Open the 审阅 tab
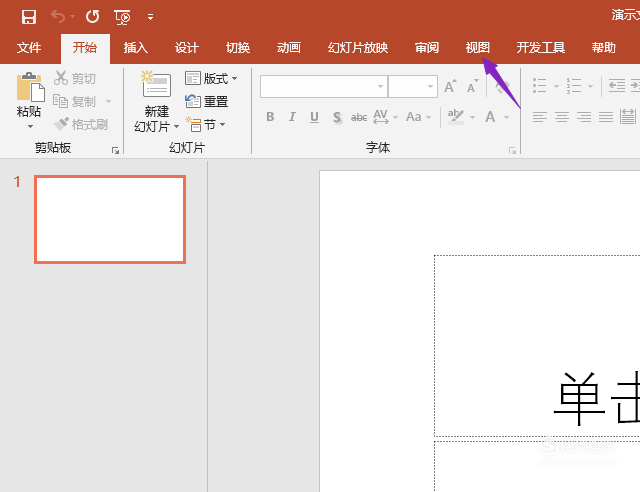Image resolution: width=640 pixels, height=492 pixels. (x=427, y=48)
